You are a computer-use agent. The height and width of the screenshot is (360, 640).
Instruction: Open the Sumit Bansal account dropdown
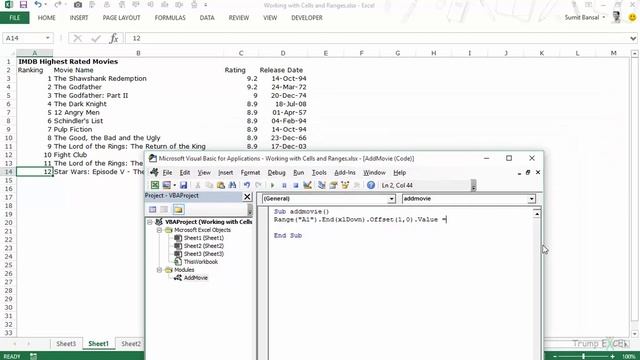coord(604,18)
